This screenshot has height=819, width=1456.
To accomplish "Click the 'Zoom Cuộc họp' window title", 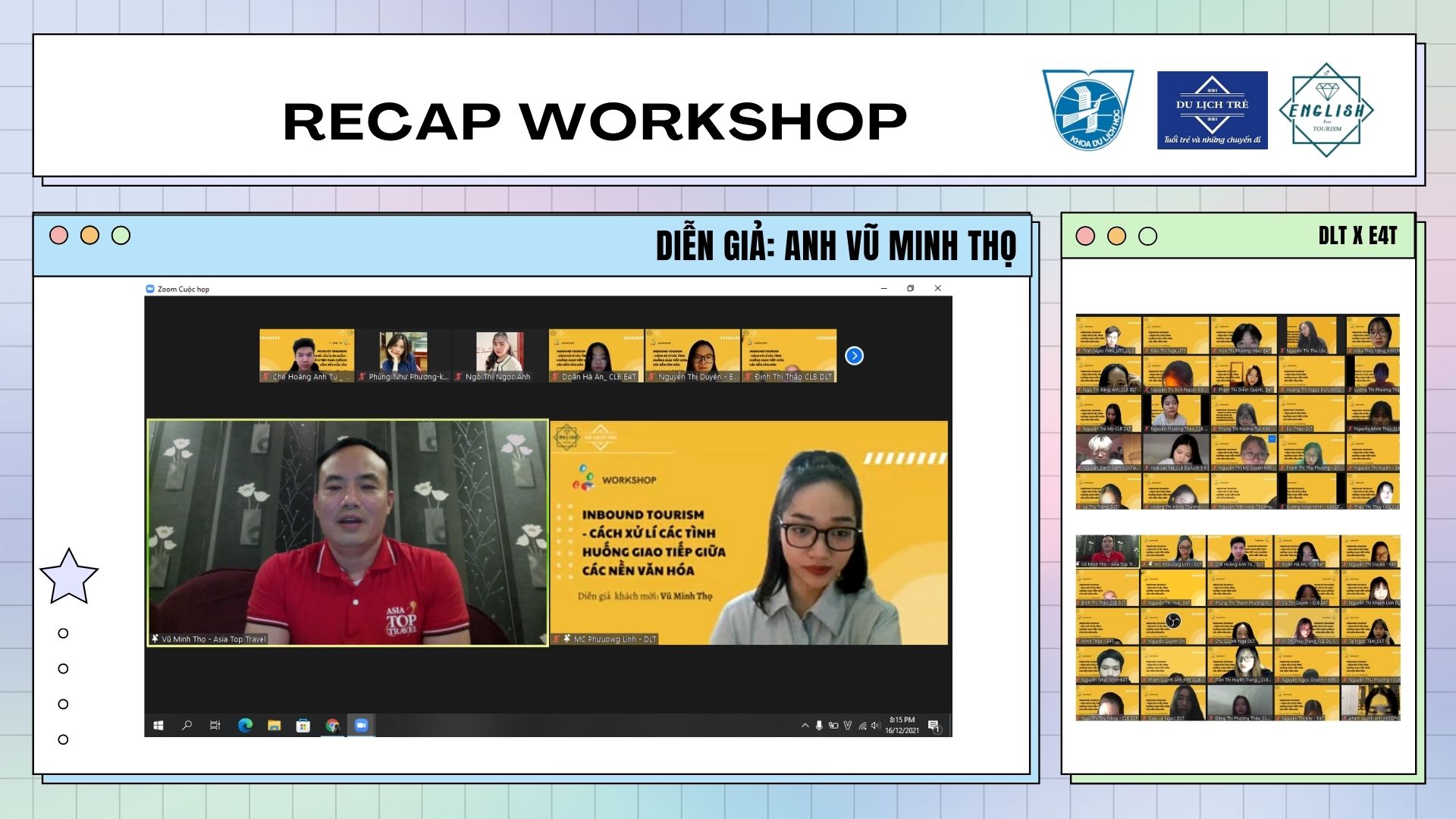I will [184, 289].
